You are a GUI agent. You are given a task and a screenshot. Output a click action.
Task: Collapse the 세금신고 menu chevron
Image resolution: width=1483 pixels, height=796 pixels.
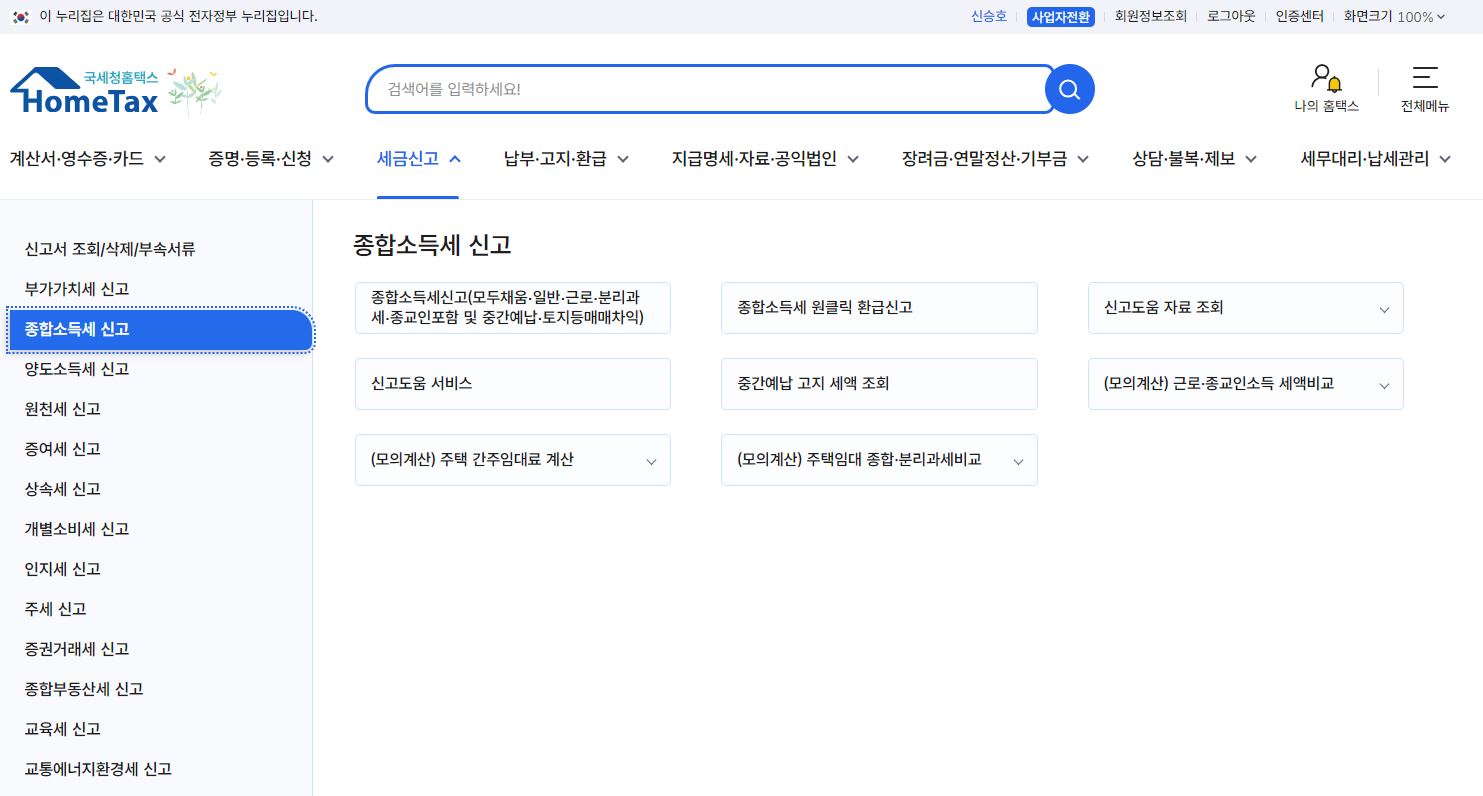[x=455, y=157]
